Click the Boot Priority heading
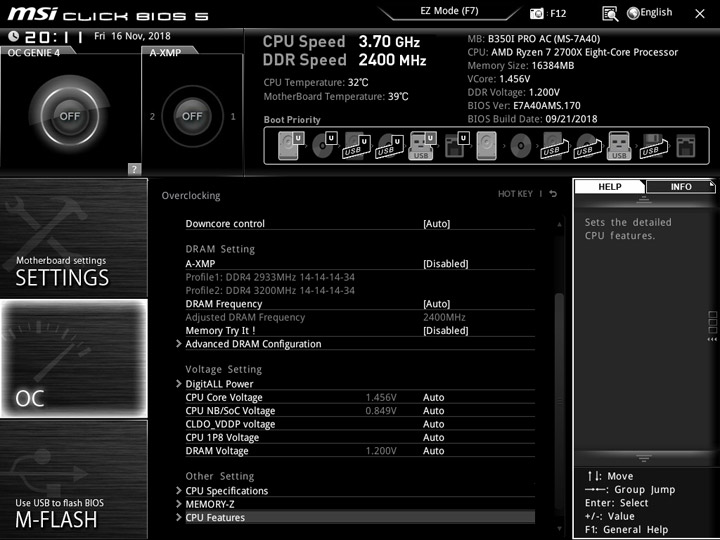The height and width of the screenshot is (540, 720). (292, 119)
